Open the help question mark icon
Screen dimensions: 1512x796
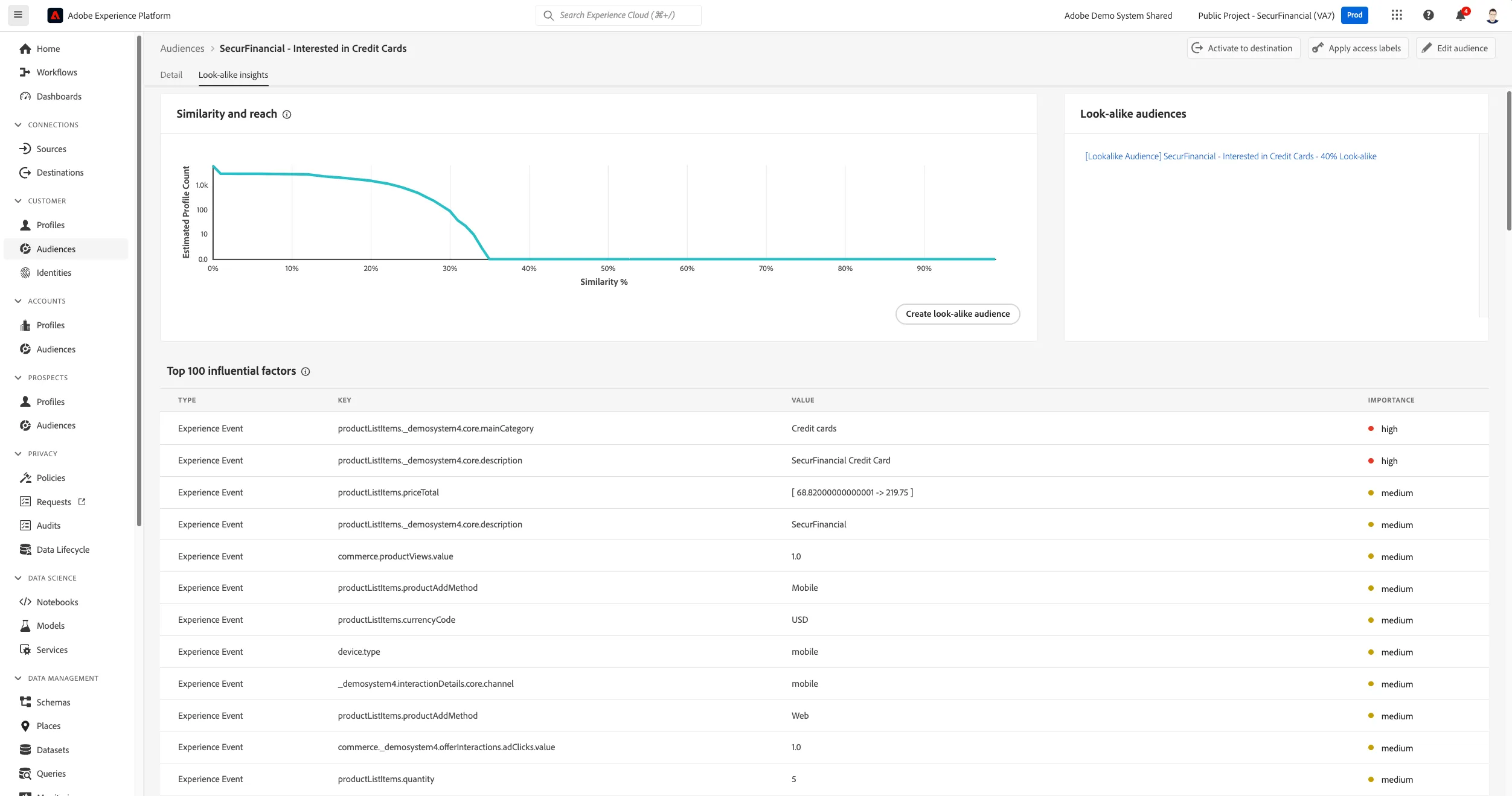(x=1429, y=15)
